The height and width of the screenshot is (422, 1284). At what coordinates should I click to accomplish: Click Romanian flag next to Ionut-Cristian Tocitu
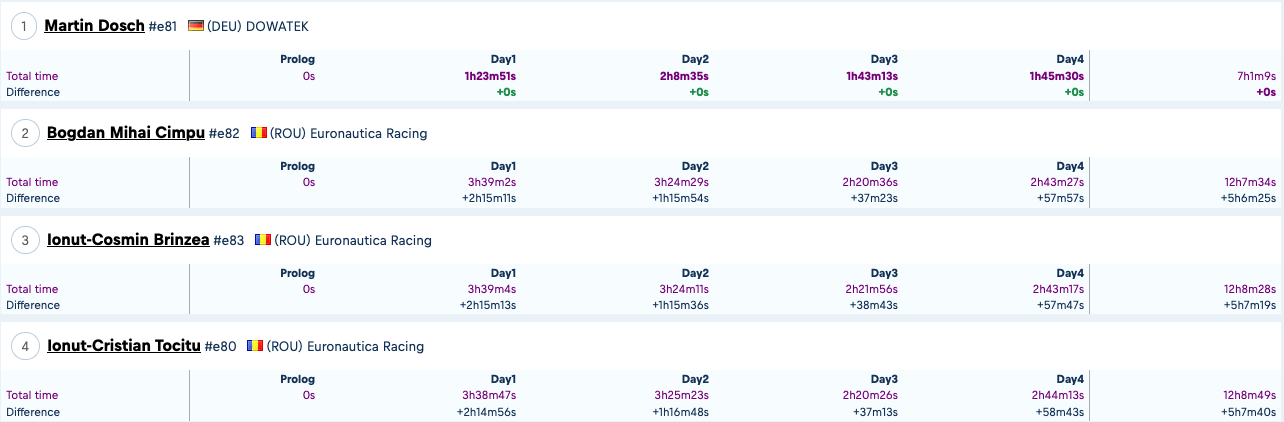[x=256, y=347]
